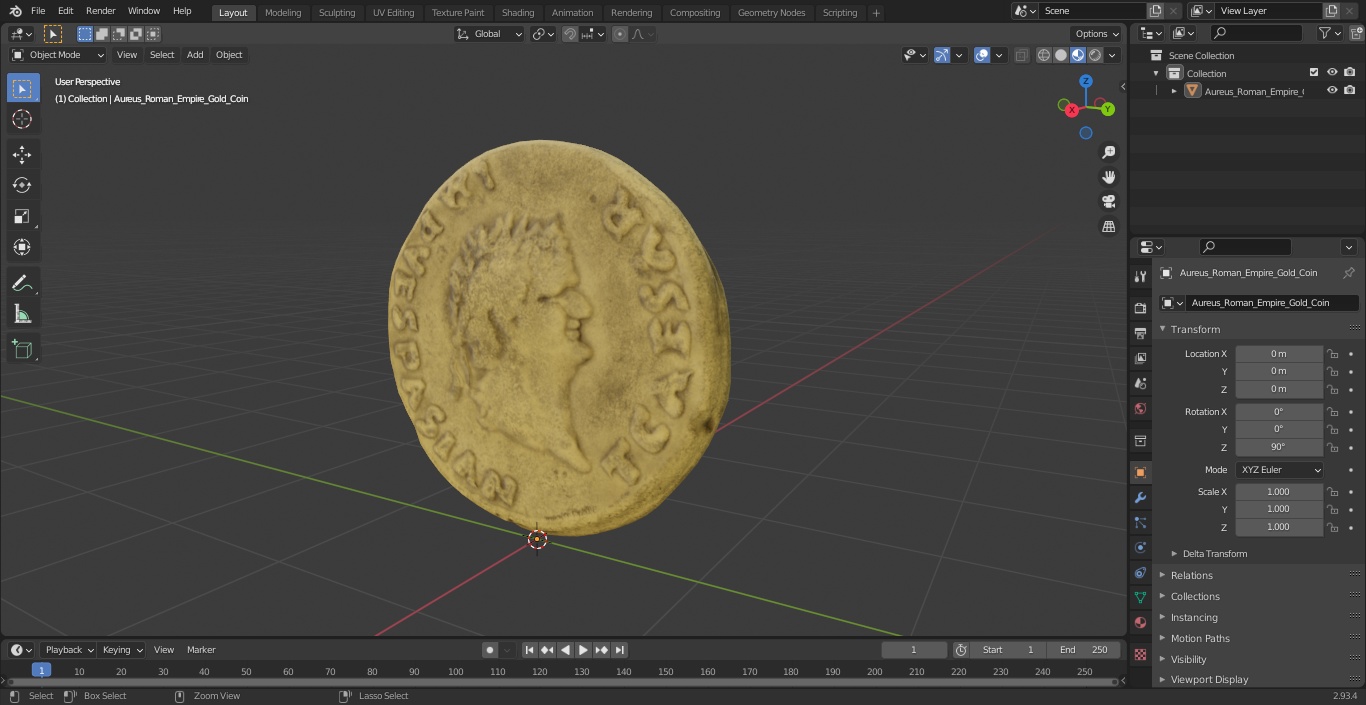This screenshot has height=705, width=1366.
Task: Open the Playback dropdown in timeline
Action: [x=69, y=650]
